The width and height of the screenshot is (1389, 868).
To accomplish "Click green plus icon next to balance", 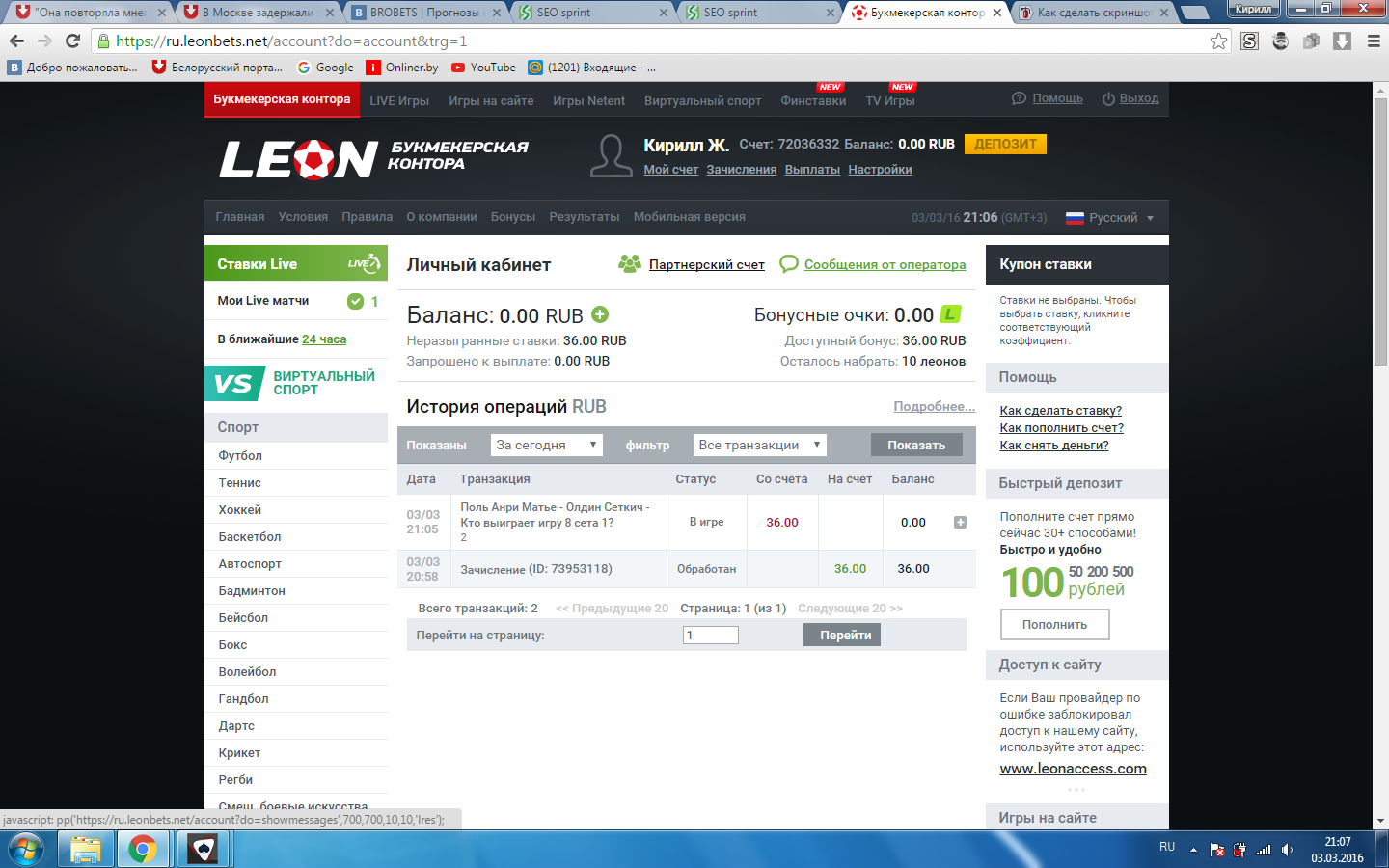I will (x=600, y=314).
